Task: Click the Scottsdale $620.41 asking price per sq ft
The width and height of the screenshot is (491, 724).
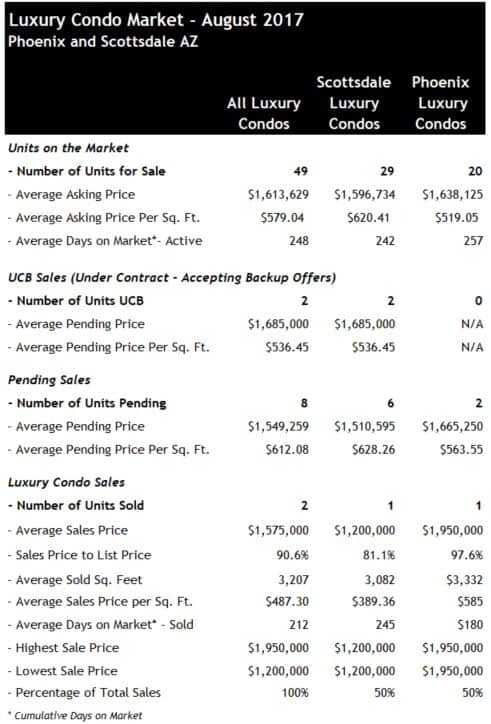Action: [x=368, y=217]
